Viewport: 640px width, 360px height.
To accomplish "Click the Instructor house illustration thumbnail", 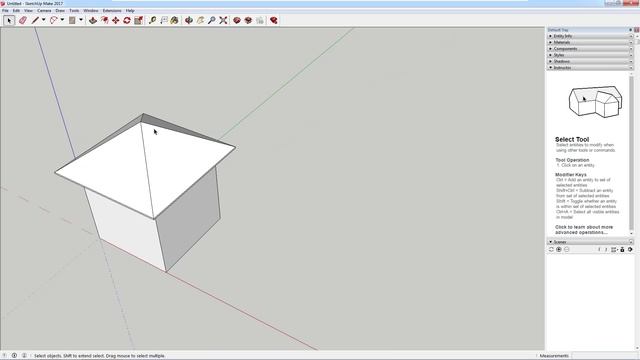I will [x=595, y=101].
